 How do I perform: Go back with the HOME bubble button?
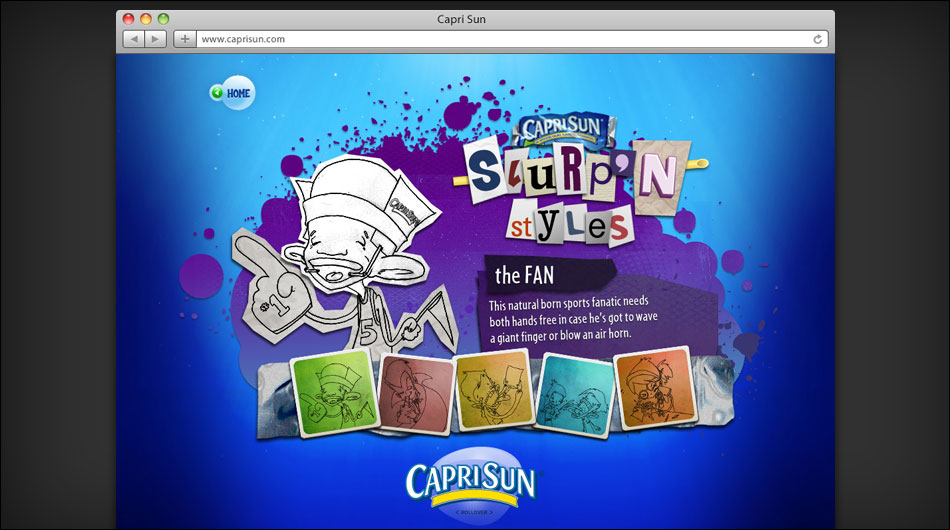[x=233, y=93]
